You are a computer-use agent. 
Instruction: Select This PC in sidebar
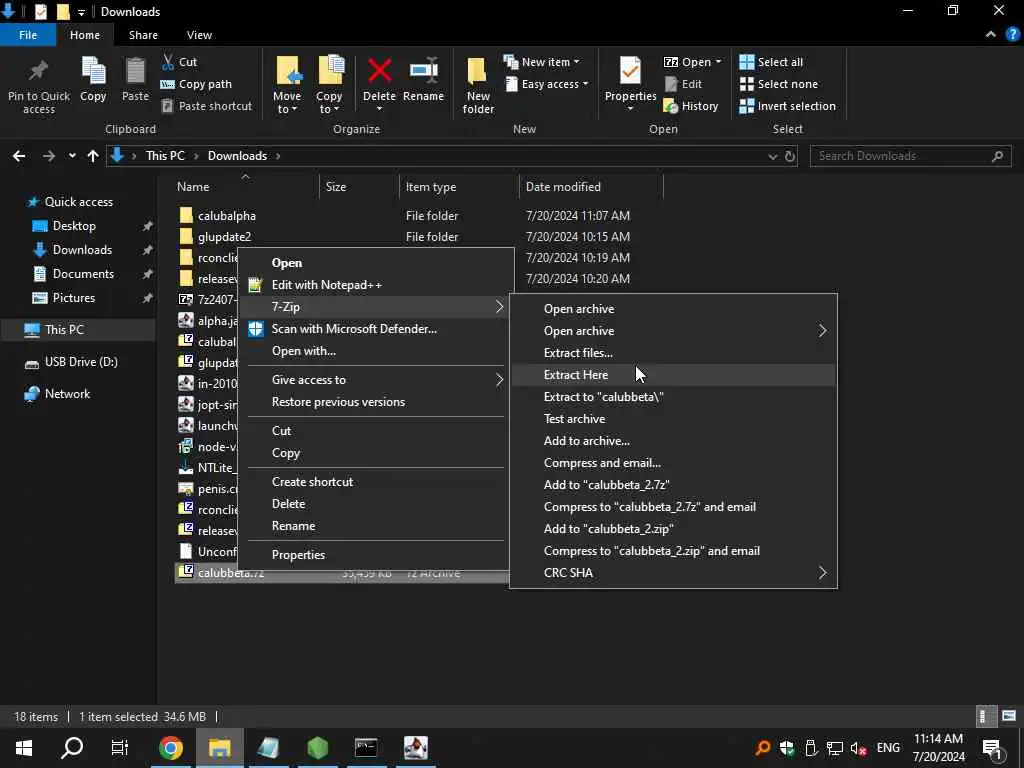[x=64, y=330]
